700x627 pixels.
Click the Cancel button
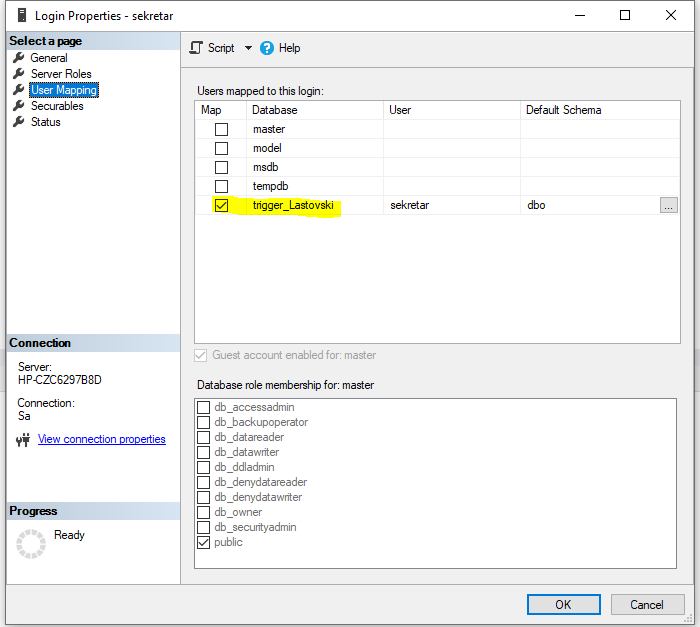pyautogui.click(x=646, y=604)
